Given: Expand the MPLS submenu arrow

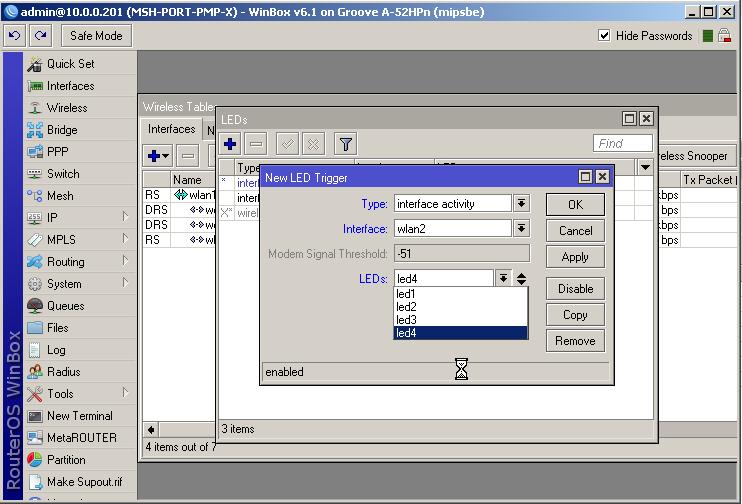Looking at the screenshot, I should [x=125, y=239].
